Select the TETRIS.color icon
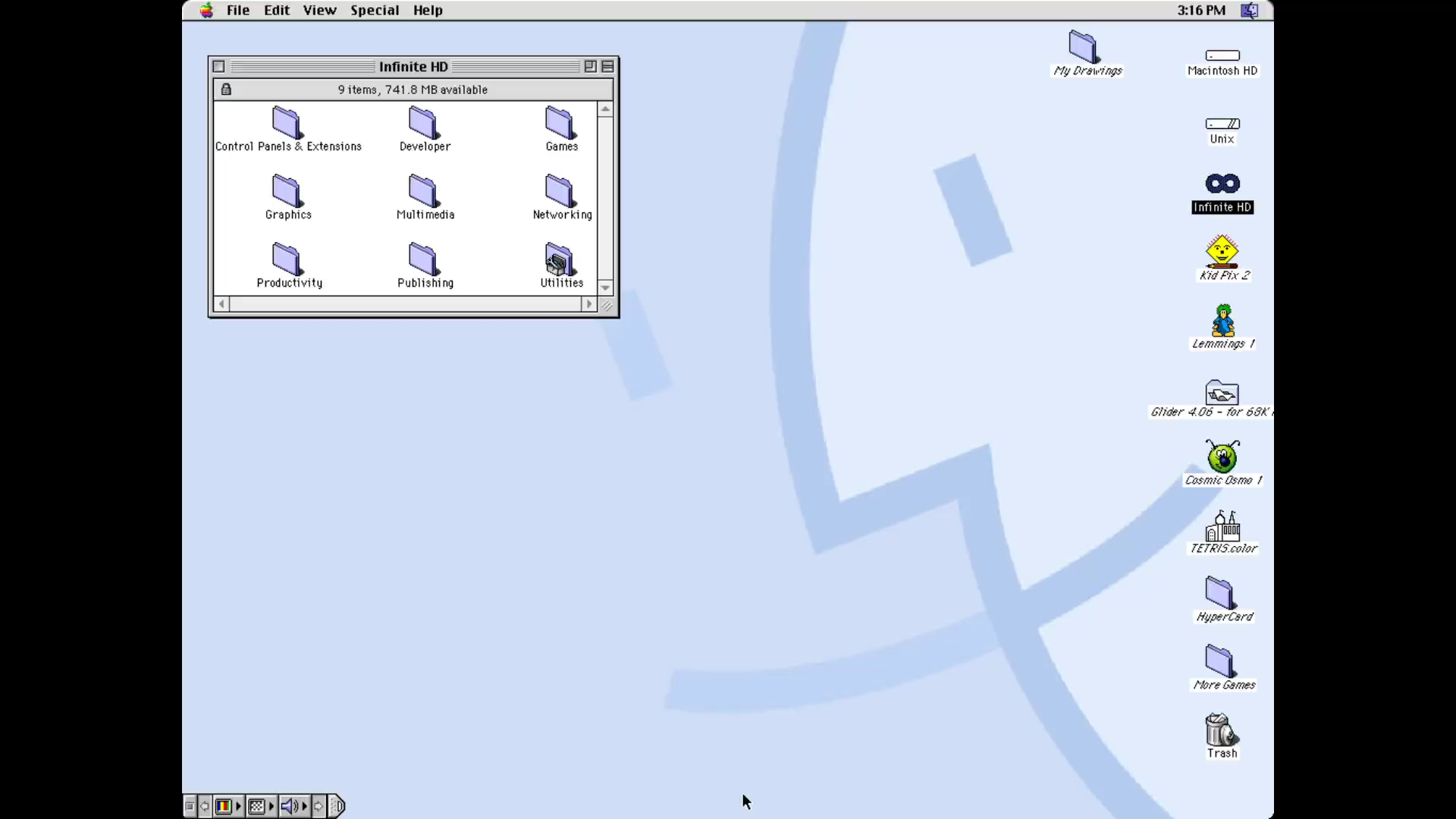 [x=1222, y=526]
